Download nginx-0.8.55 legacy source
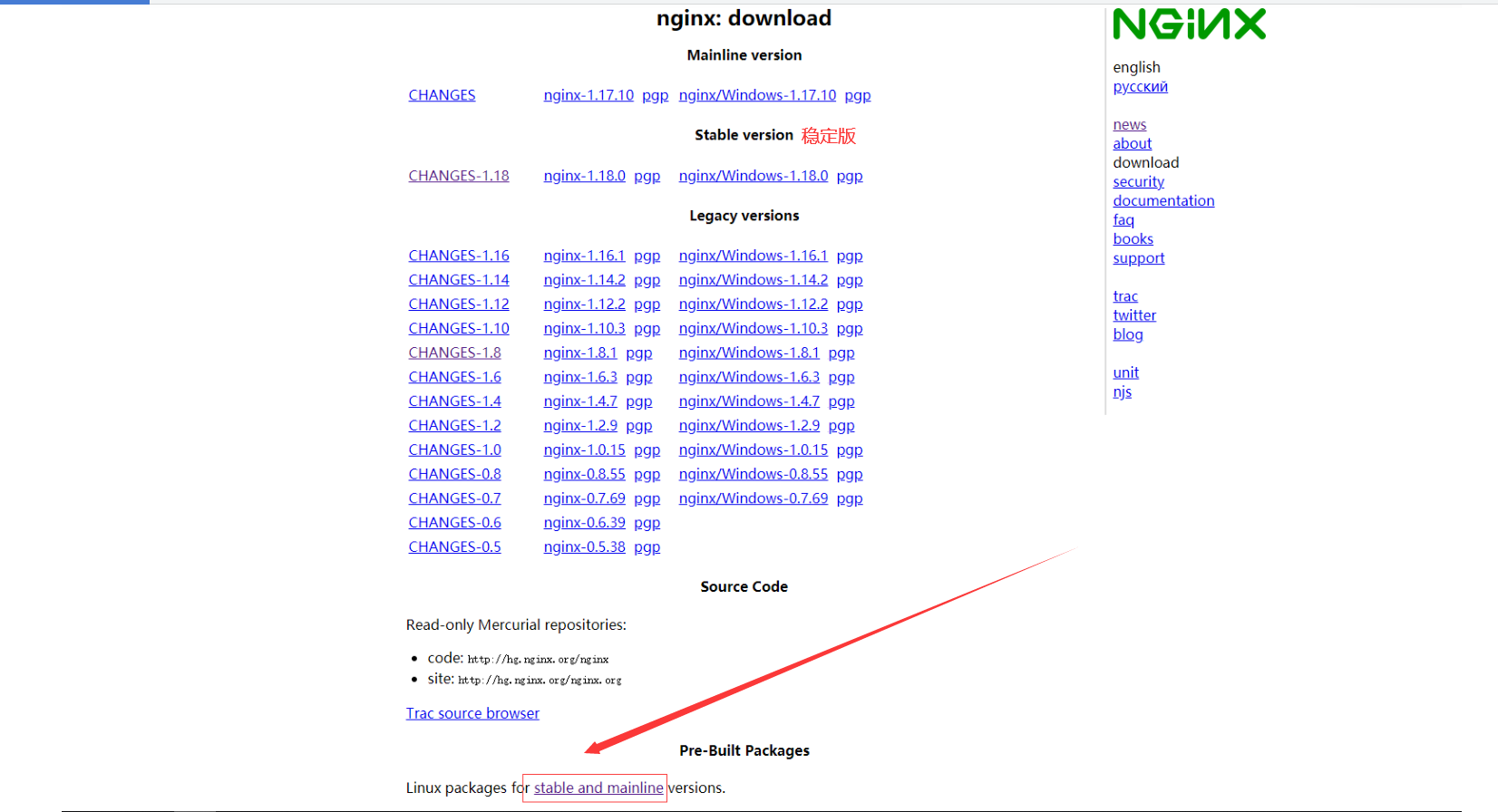 click(585, 475)
